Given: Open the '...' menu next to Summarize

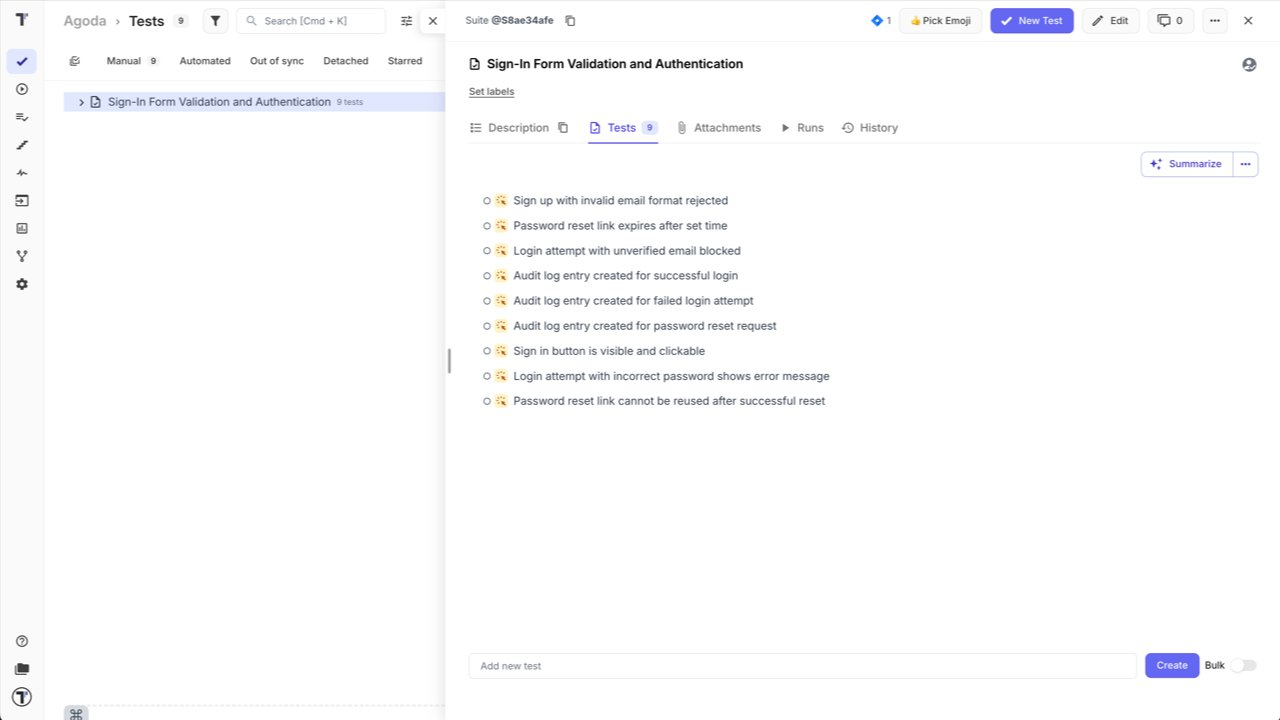Looking at the screenshot, I should [x=1245, y=163].
